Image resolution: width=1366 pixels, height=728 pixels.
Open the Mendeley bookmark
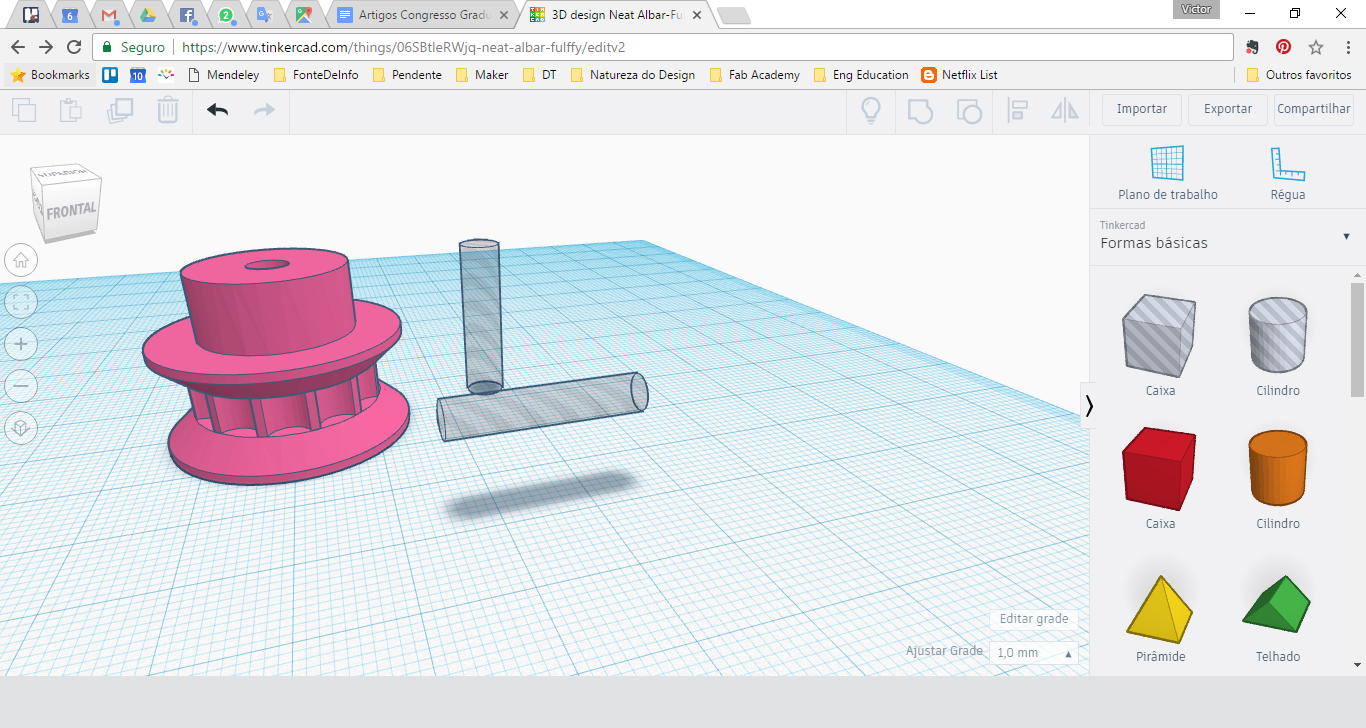tap(223, 75)
